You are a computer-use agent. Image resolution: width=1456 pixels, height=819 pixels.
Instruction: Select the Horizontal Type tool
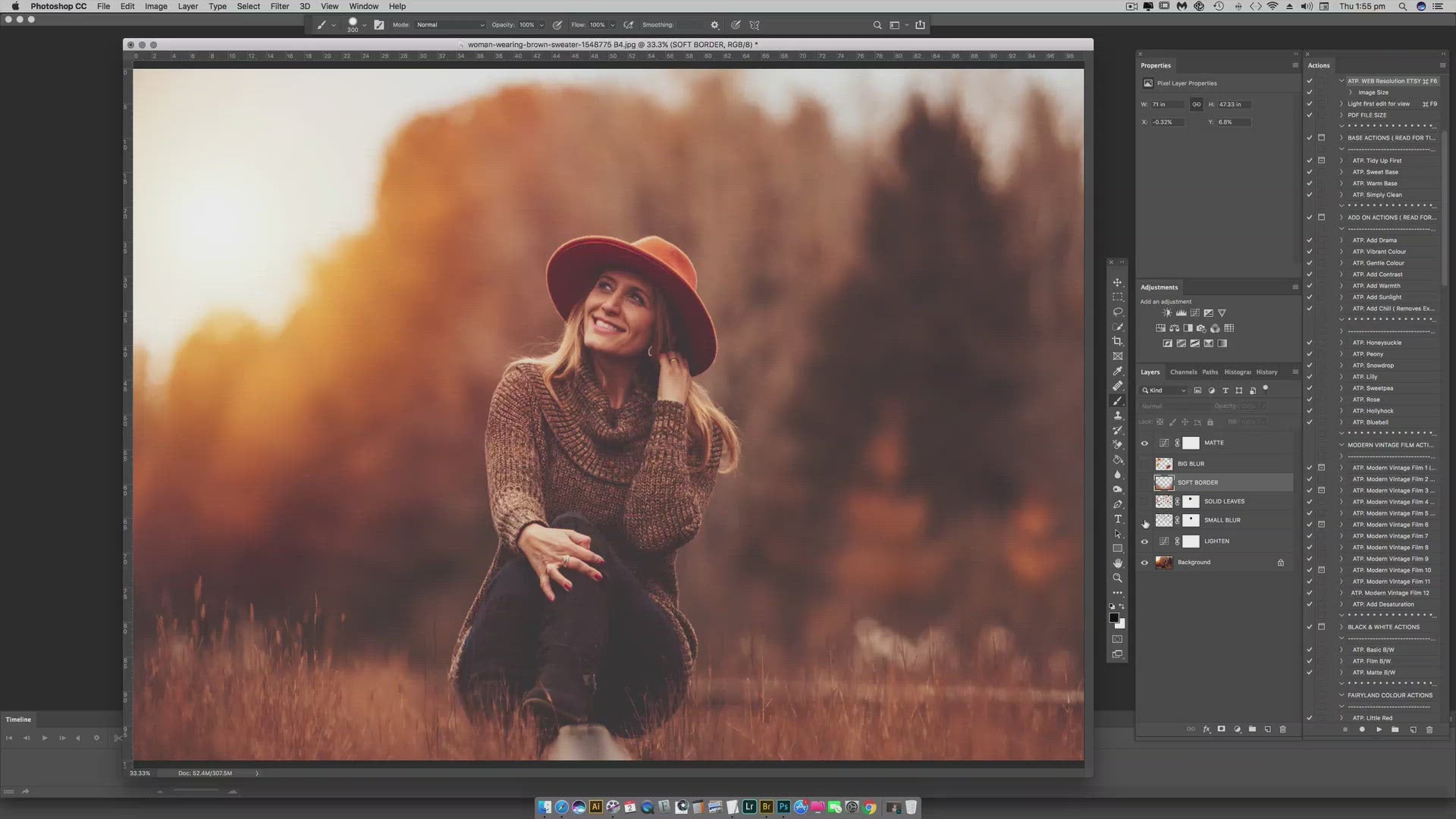(1117, 519)
